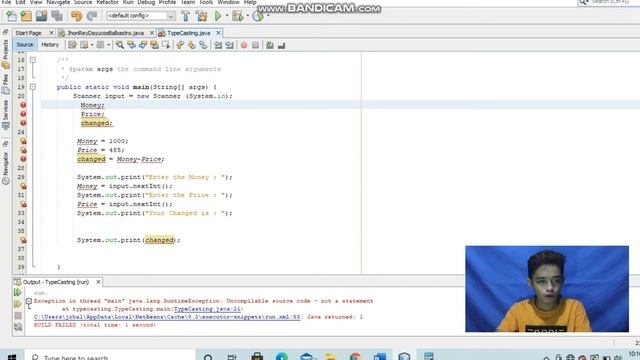This screenshot has height=360, width=640.
Task: Click the Redo arrow icon
Action: pyautogui.click(x=92, y=16)
